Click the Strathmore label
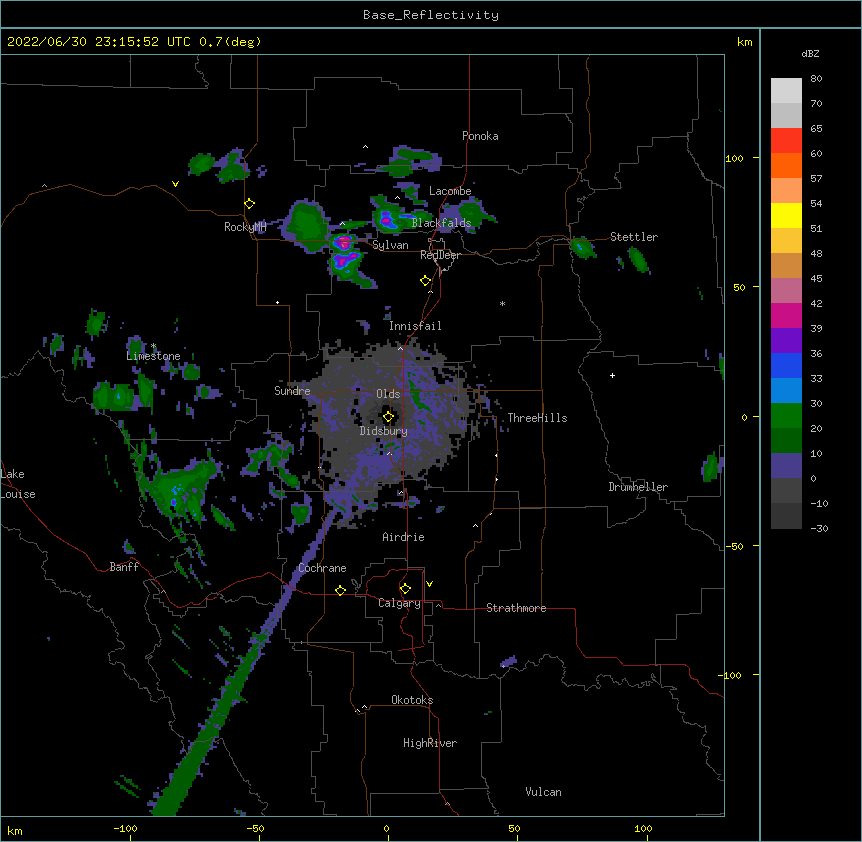 [x=516, y=608]
